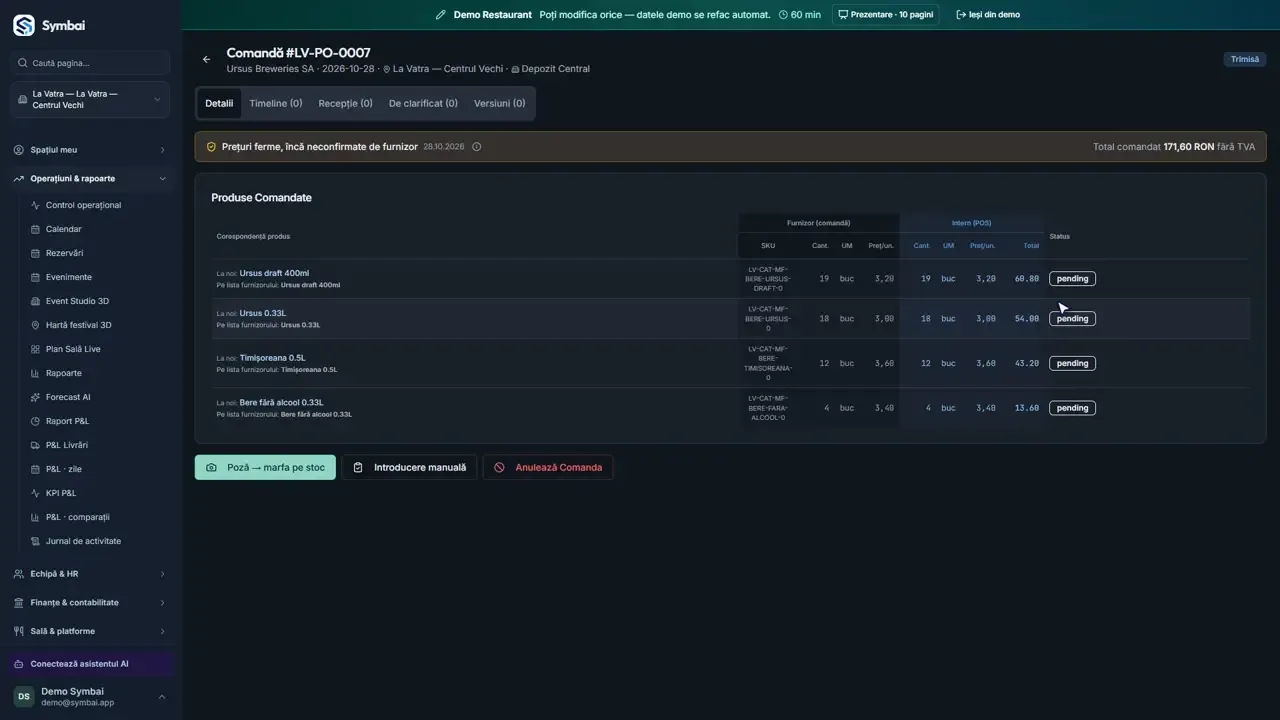
Task: Click Anulează Comanda button
Action: click(x=548, y=467)
